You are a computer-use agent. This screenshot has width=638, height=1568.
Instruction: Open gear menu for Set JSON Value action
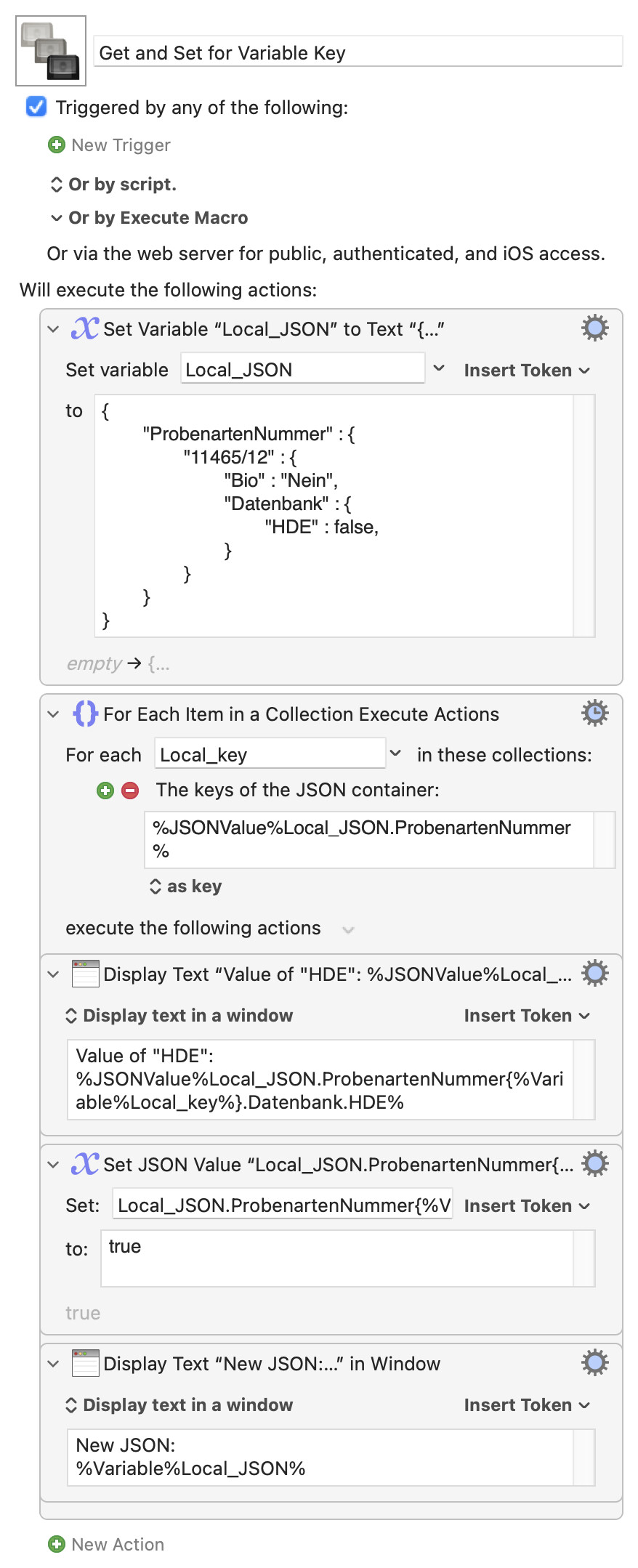594,1164
